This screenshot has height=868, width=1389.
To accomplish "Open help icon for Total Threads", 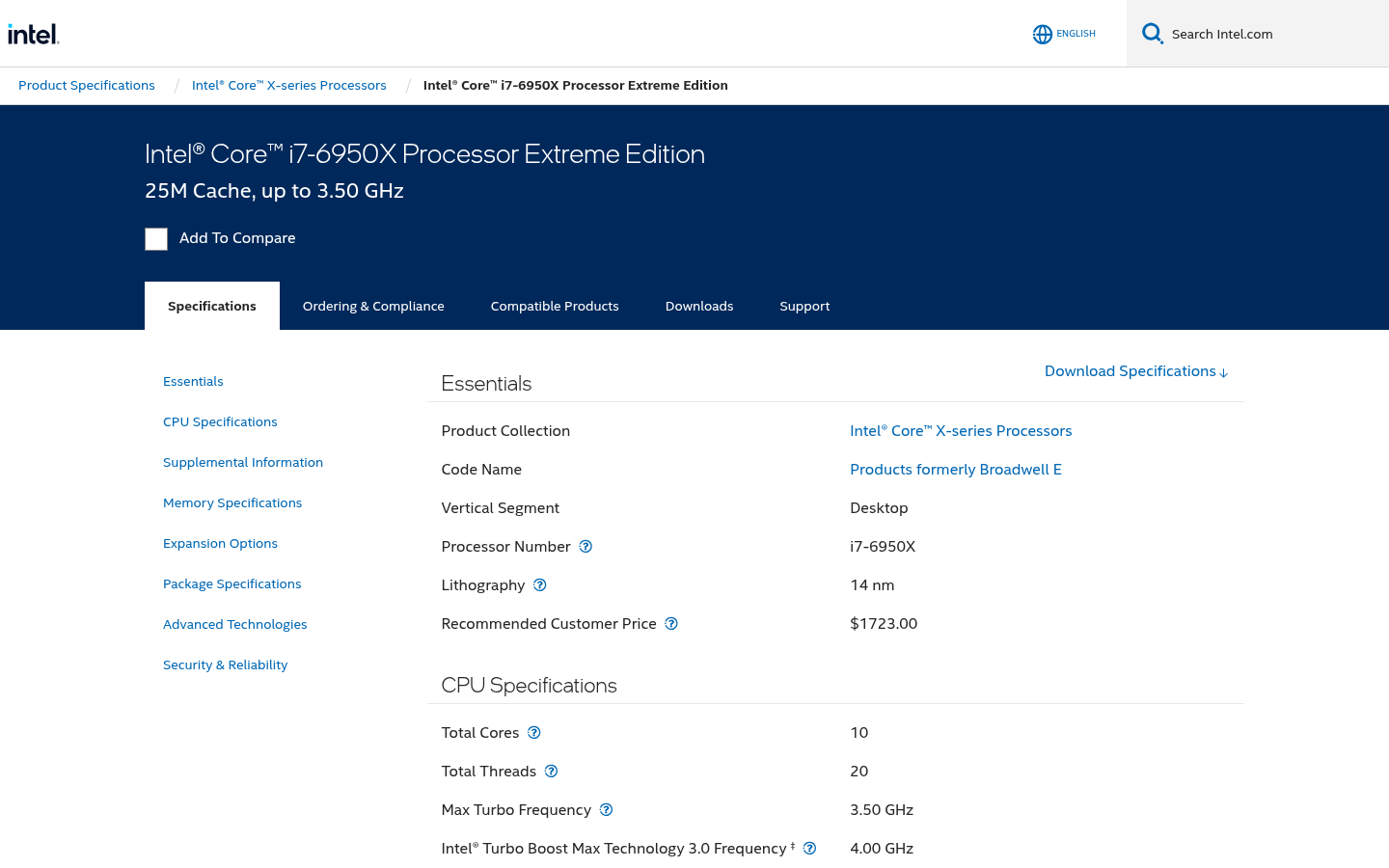I will coord(552,772).
